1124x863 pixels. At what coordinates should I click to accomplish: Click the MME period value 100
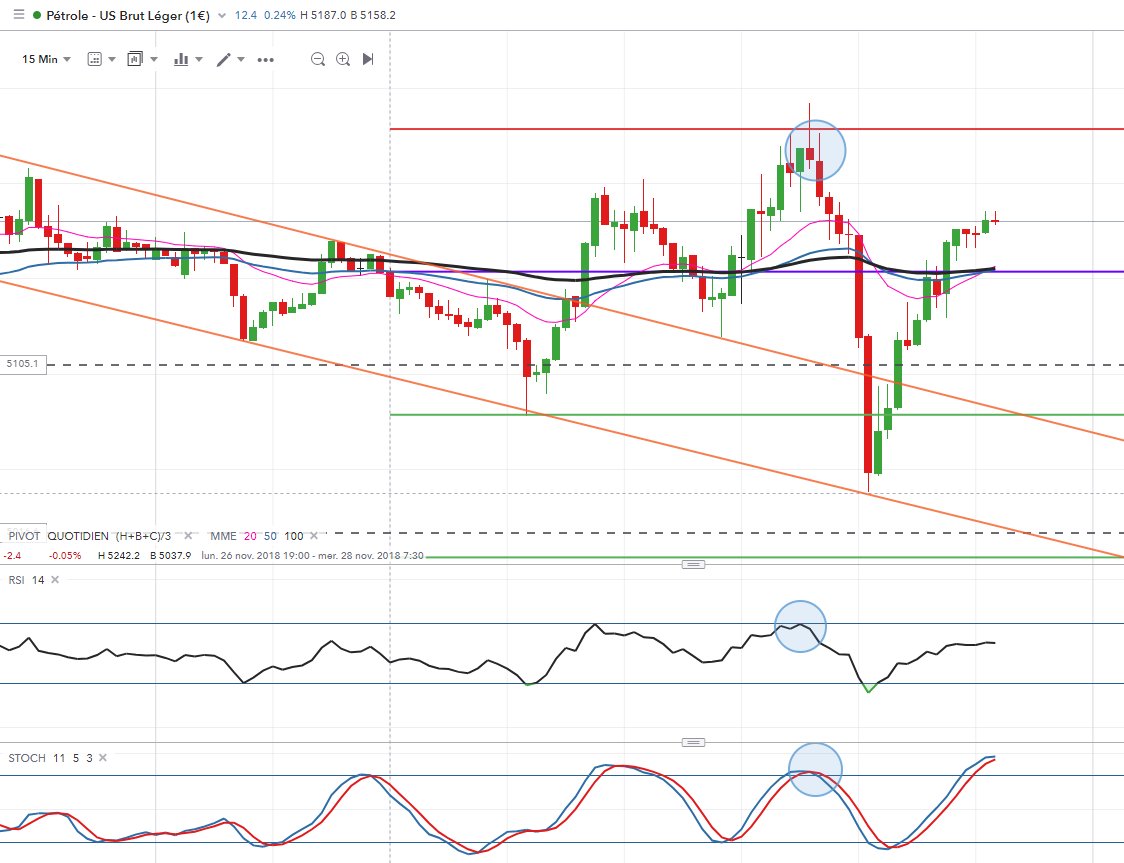click(x=294, y=536)
